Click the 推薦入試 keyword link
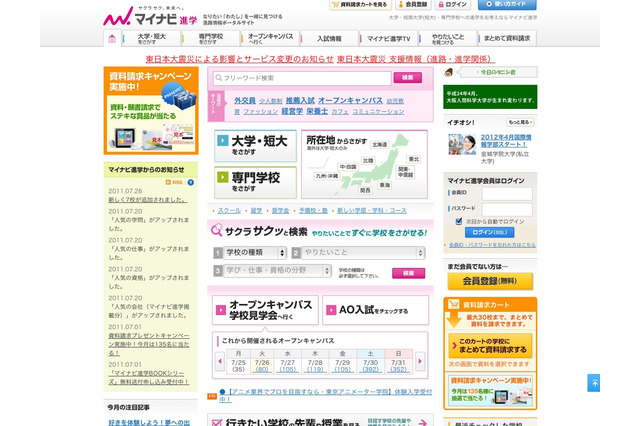 pos(300,100)
